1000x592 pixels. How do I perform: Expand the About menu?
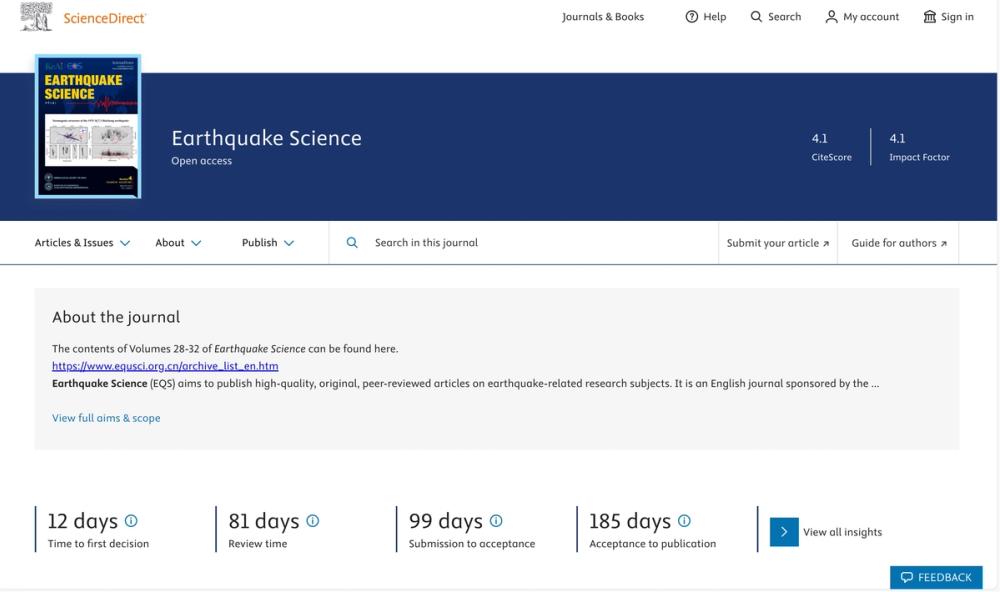(178, 242)
